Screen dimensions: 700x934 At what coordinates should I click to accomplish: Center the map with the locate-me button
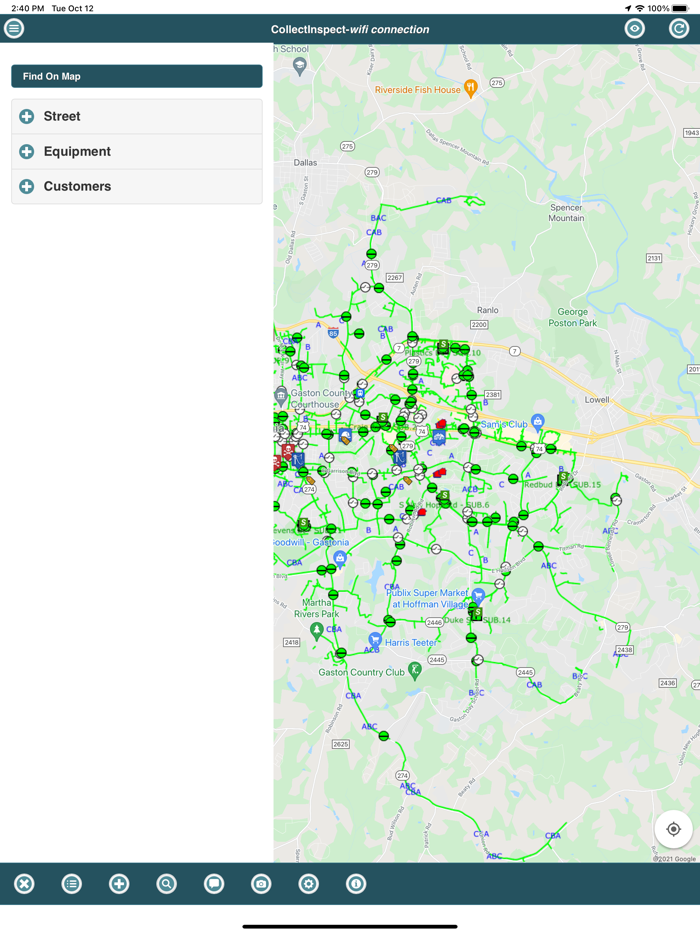point(673,829)
